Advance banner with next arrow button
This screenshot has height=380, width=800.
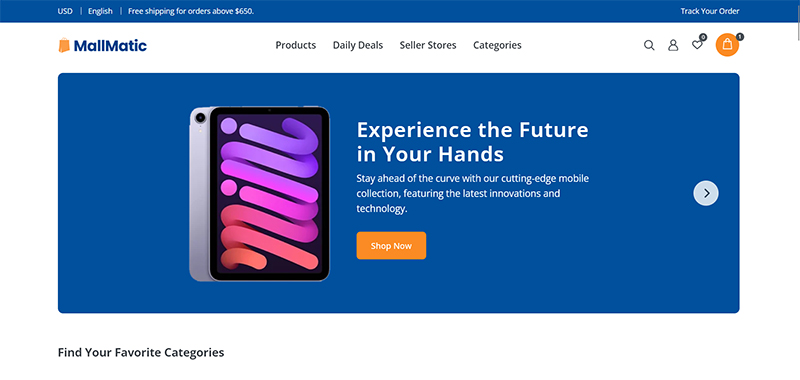point(706,193)
